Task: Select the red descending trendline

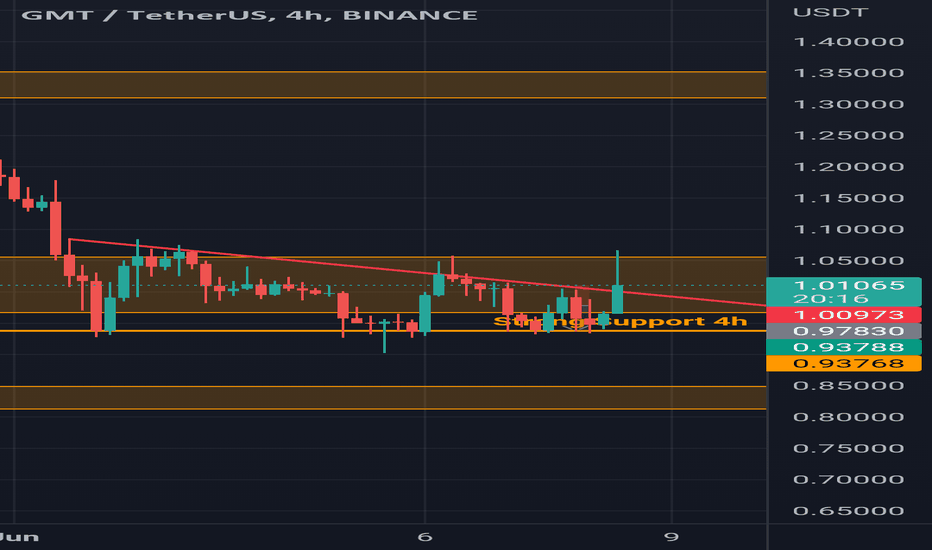Action: [417, 272]
